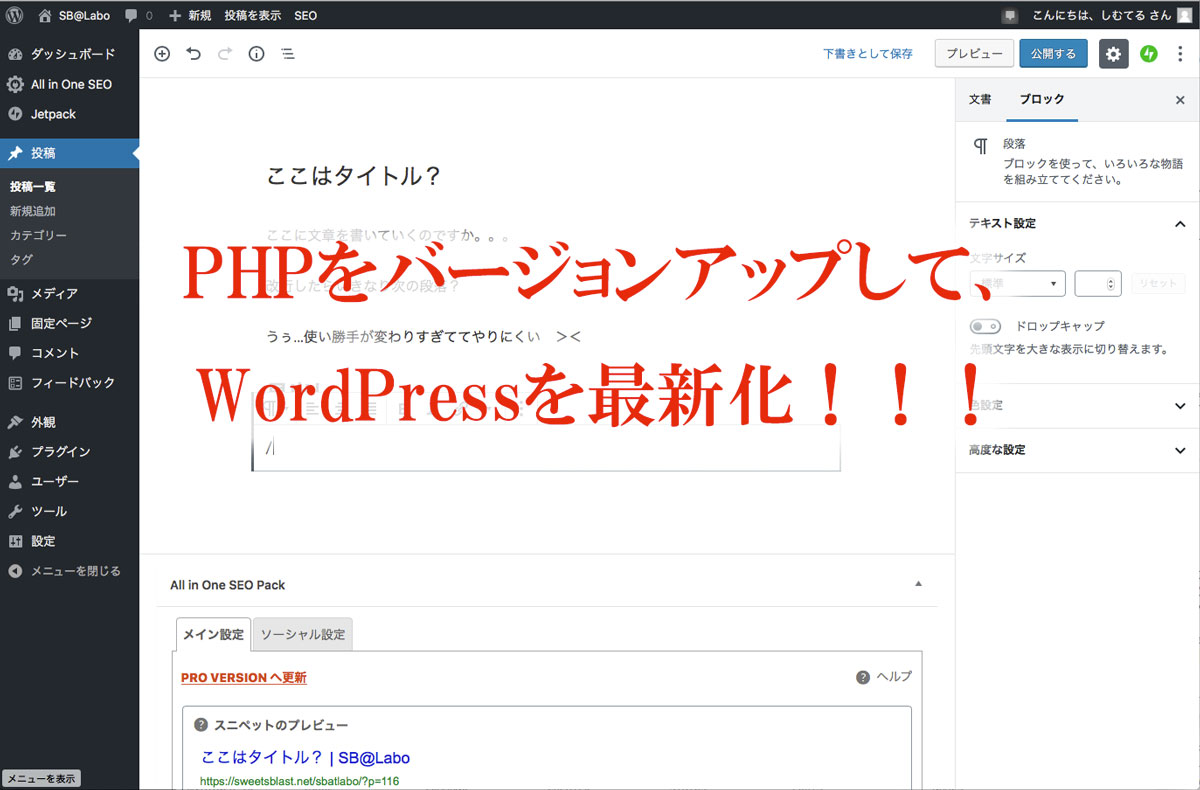Click the redo arrow icon
1200x790 pixels.
pyautogui.click(x=225, y=54)
